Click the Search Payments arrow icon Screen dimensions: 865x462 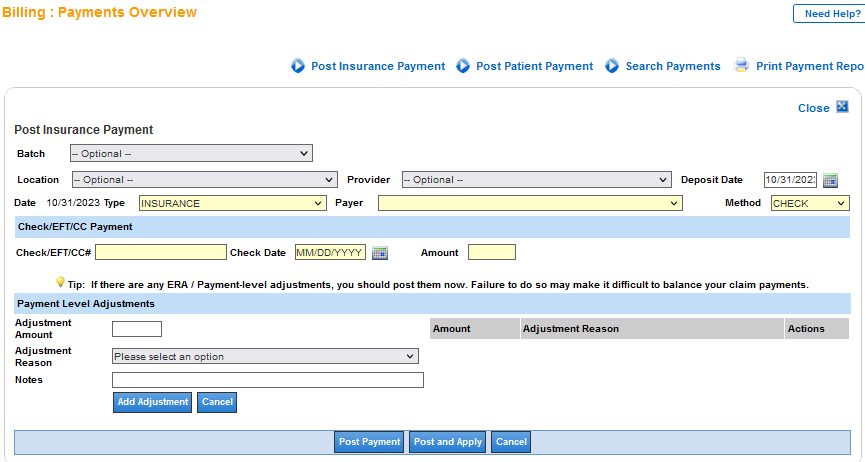point(612,66)
